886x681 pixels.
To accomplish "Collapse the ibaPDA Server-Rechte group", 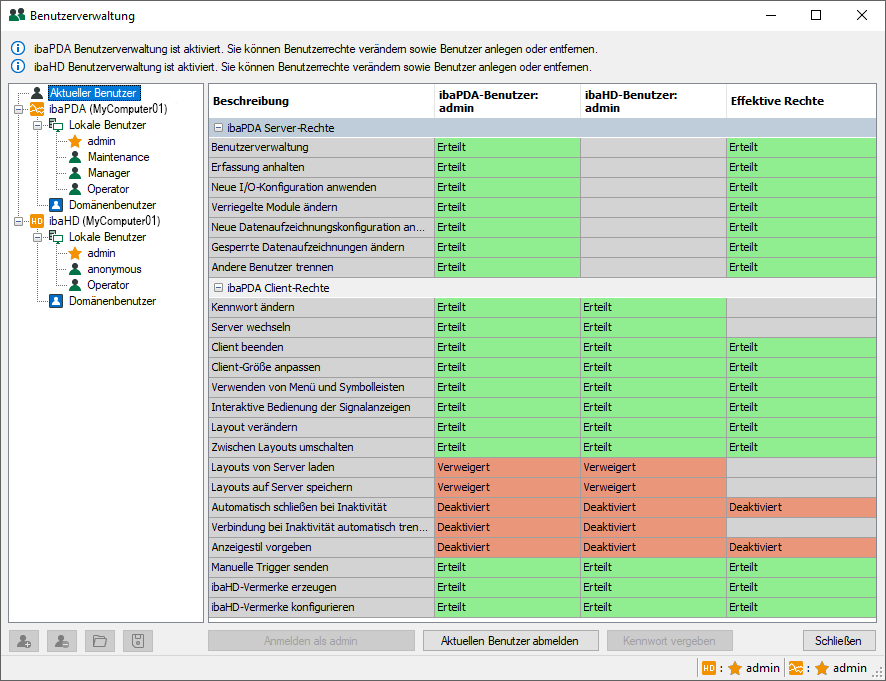I will pyautogui.click(x=218, y=128).
